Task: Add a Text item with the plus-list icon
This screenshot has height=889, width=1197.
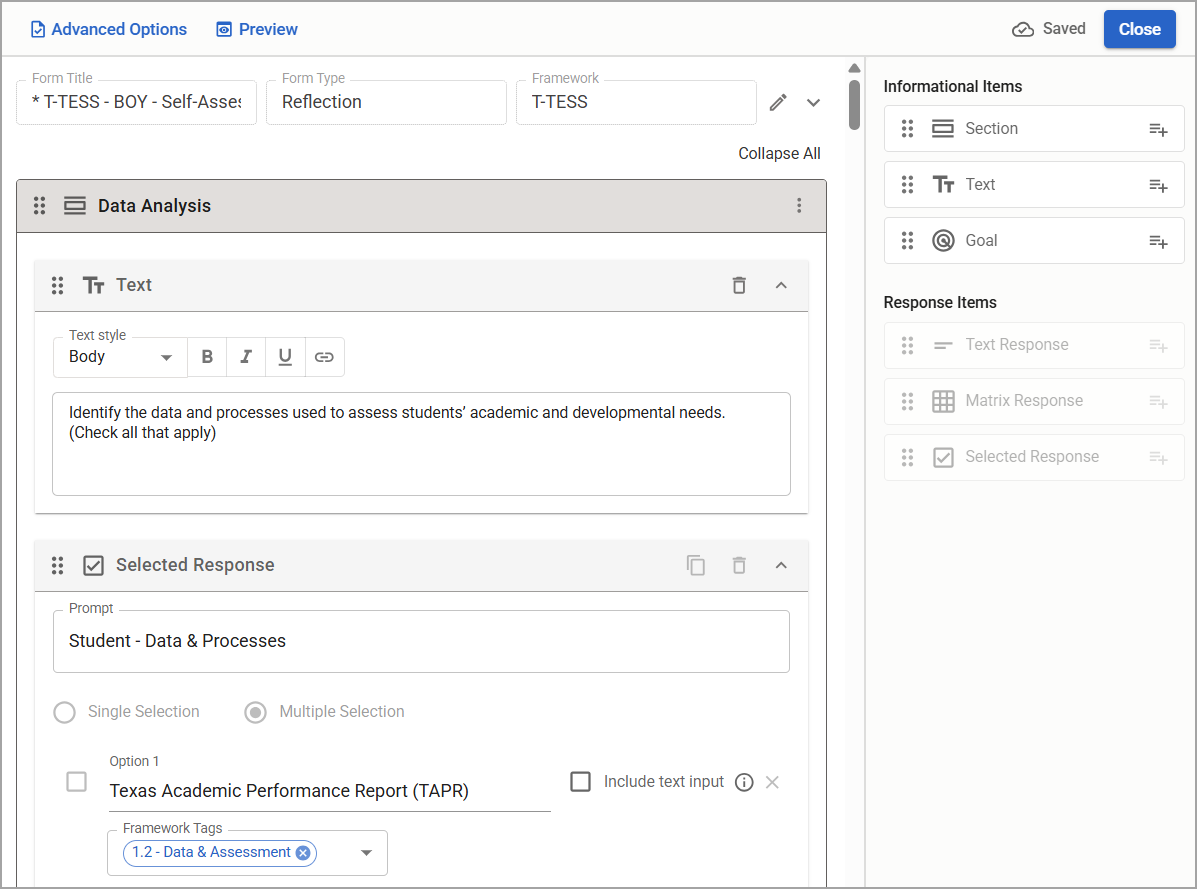Action: pyautogui.click(x=1158, y=185)
